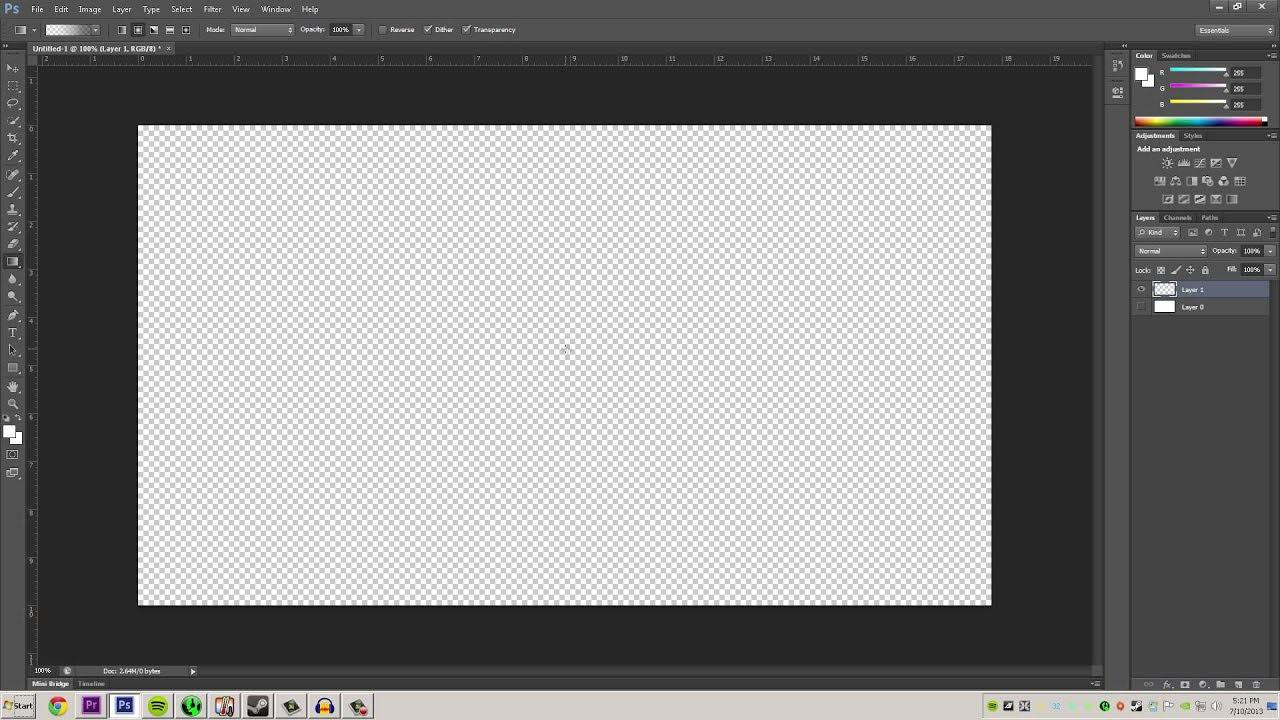
Task: Choose the Angle Gradient style
Action: click(x=154, y=30)
